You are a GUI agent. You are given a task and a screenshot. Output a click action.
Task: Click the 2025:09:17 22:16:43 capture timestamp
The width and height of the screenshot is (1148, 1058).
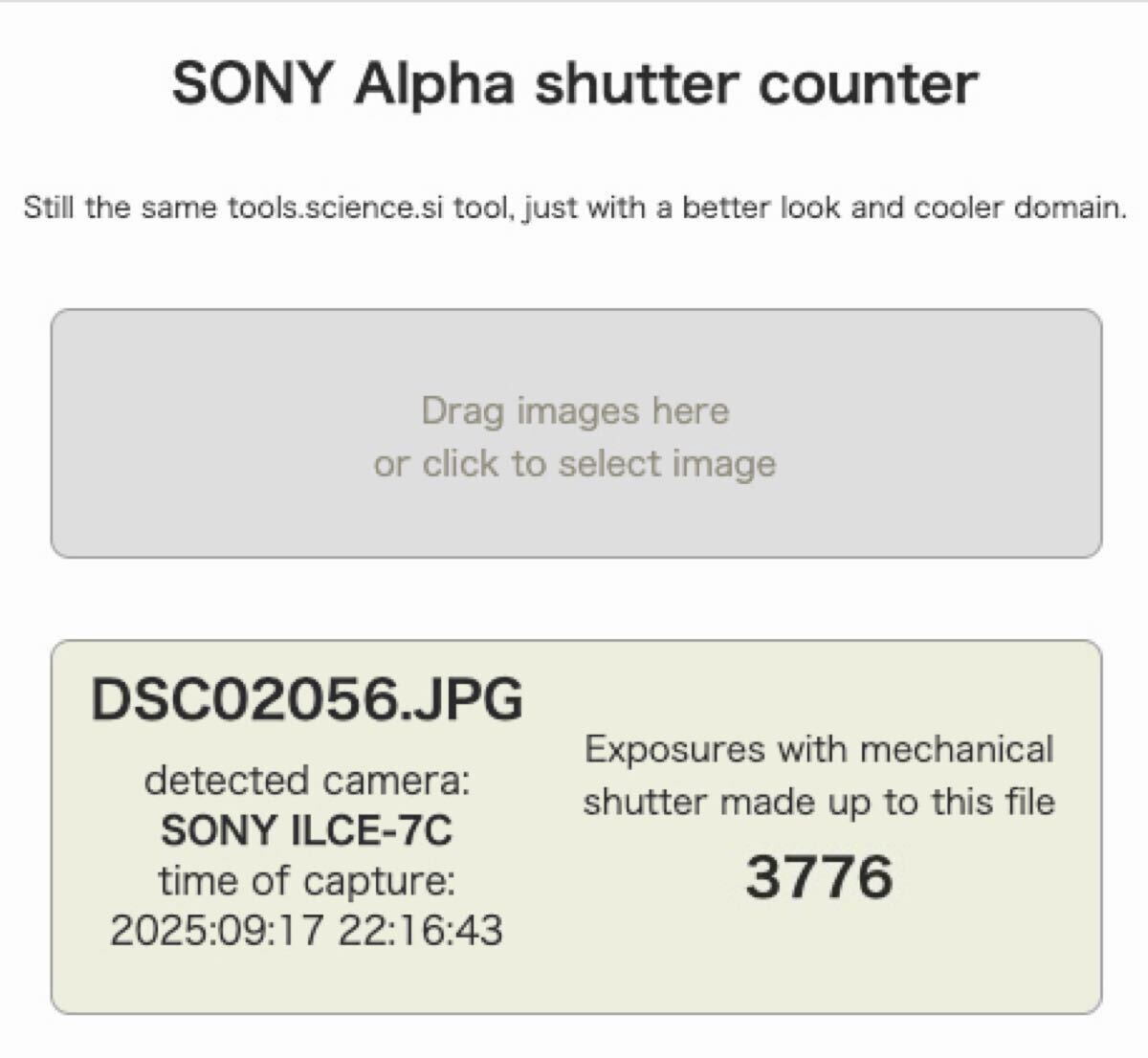pos(307,930)
